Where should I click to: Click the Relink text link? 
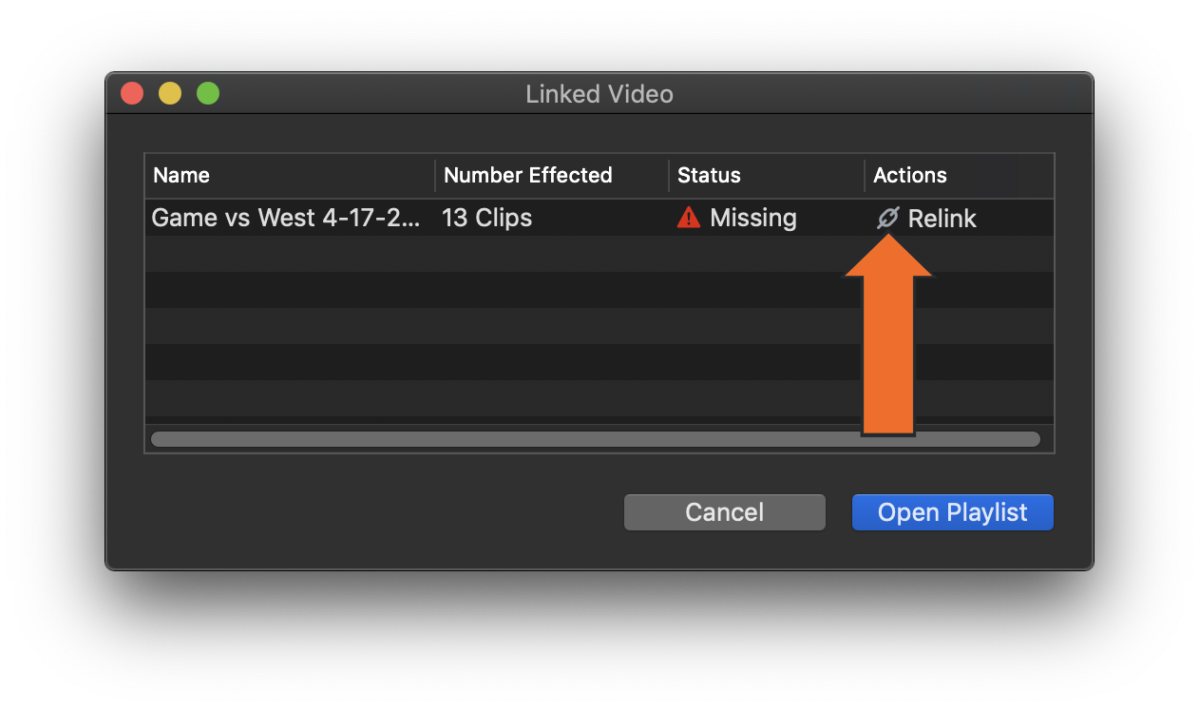[942, 218]
